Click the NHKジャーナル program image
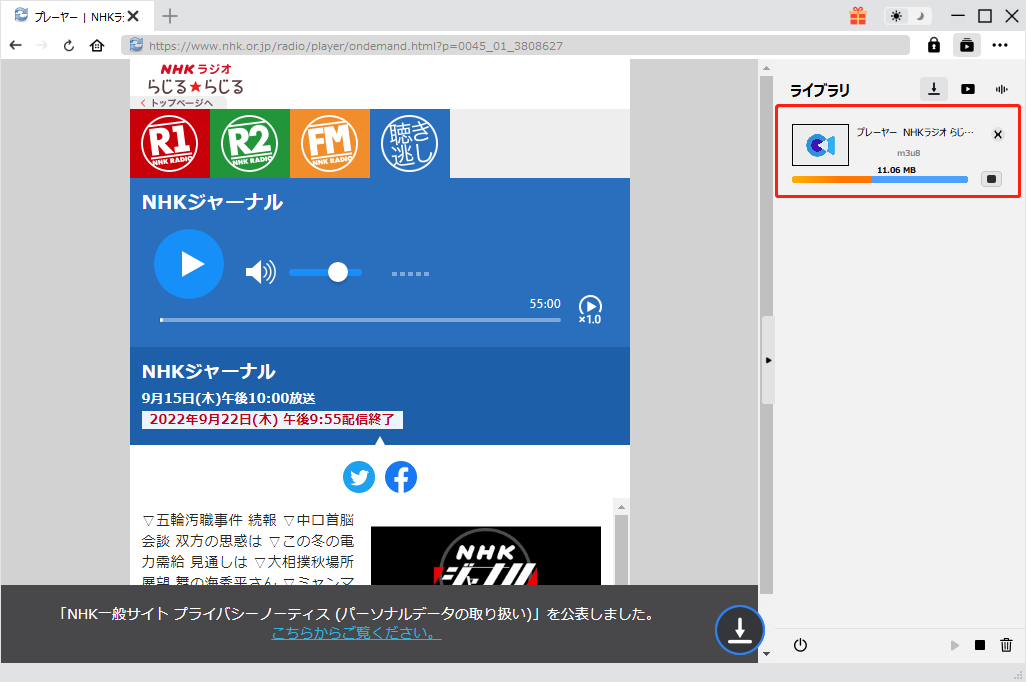The height and width of the screenshot is (682, 1026). [x=486, y=556]
